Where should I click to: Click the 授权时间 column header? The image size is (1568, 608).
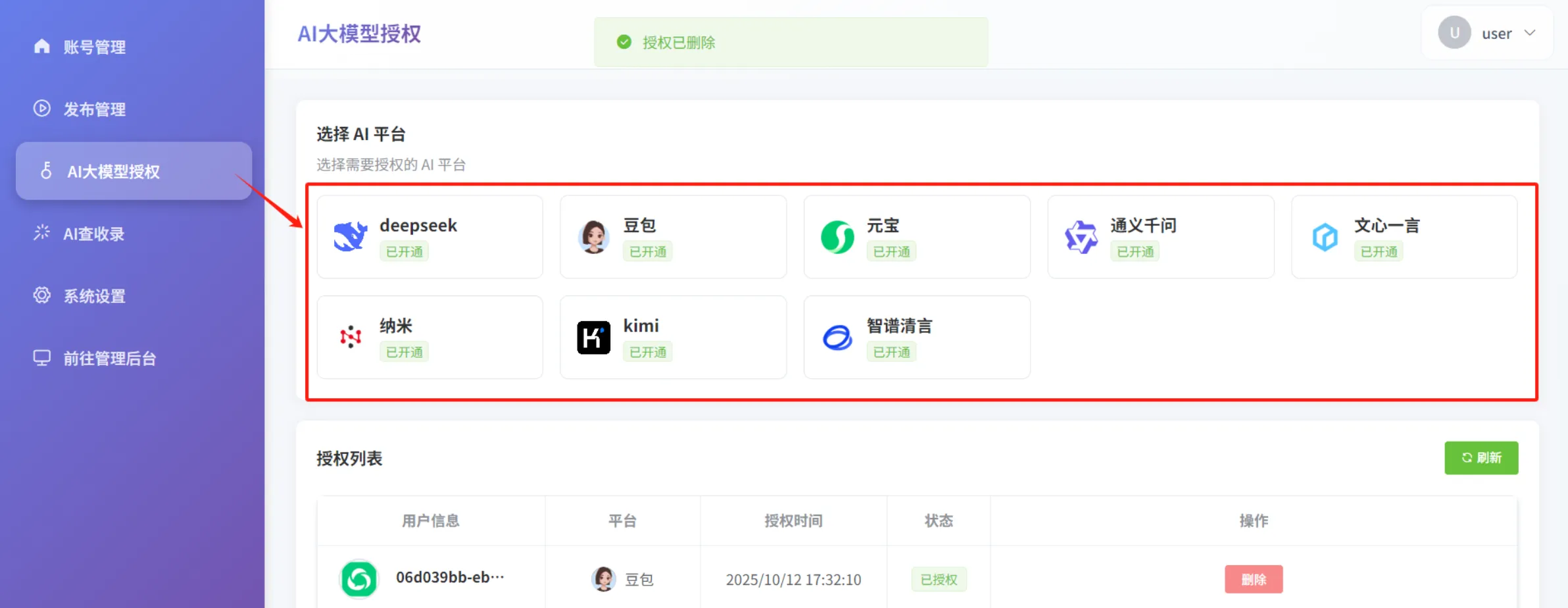tap(793, 520)
